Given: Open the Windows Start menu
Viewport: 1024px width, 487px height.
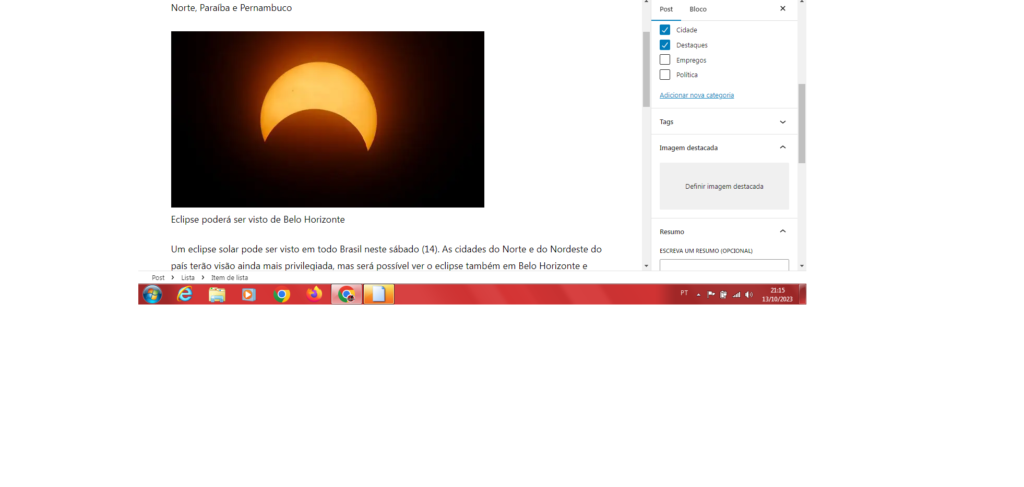Looking at the screenshot, I should coord(152,294).
